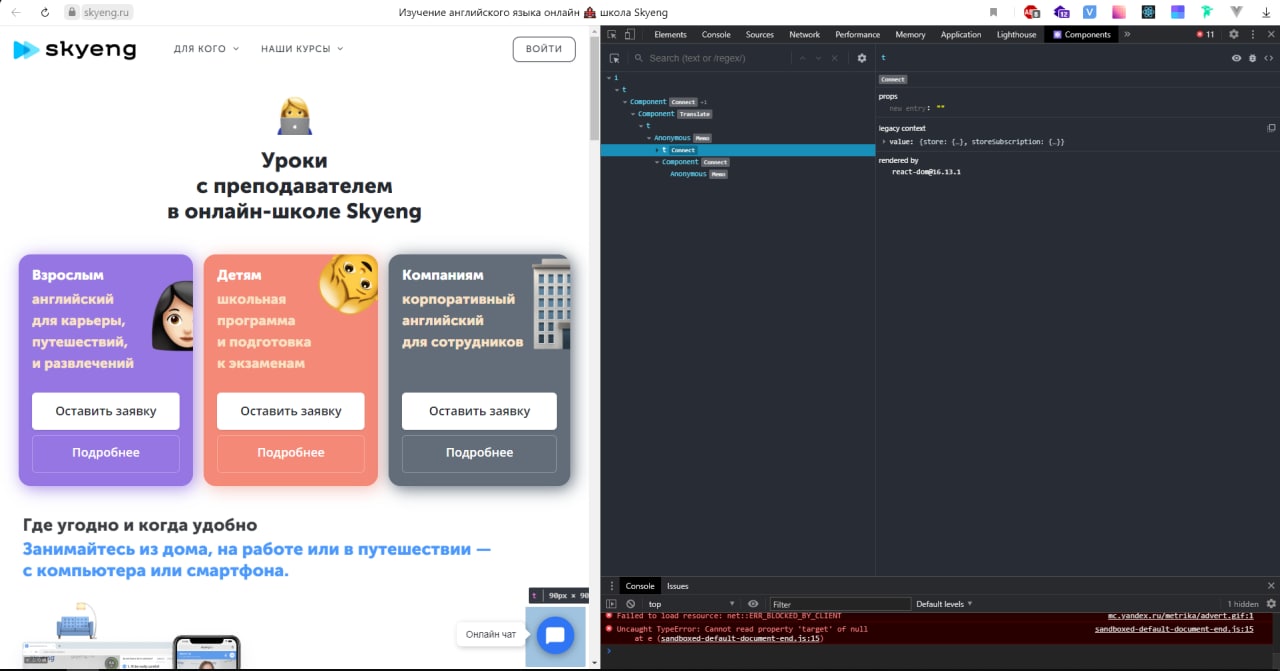Screen dimensions: 1280x671
Task: Open console context selector top
Action: tap(692, 604)
